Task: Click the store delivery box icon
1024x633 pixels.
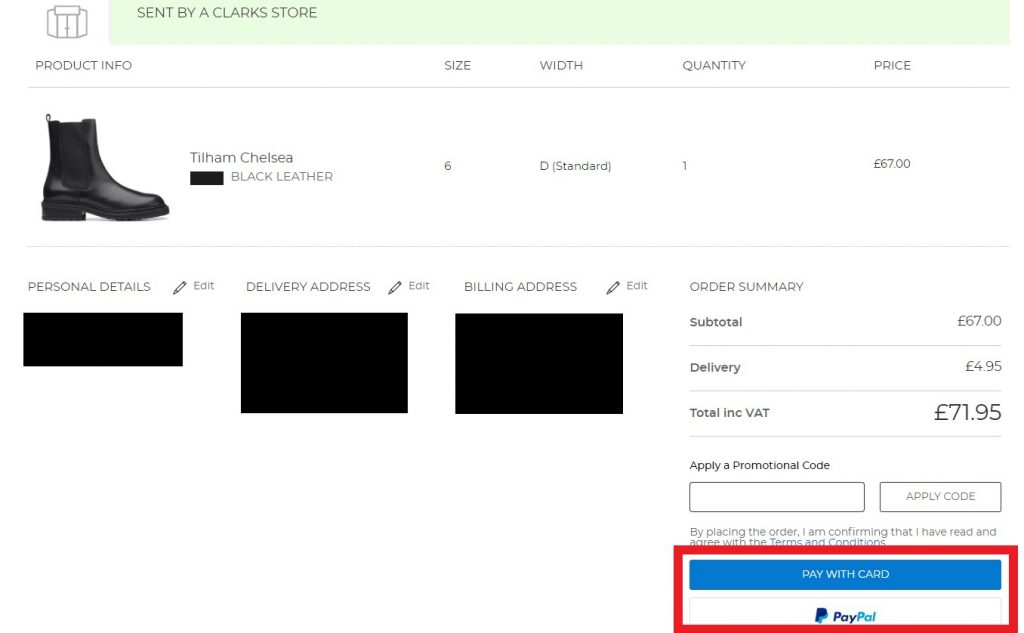Action: (x=67, y=22)
